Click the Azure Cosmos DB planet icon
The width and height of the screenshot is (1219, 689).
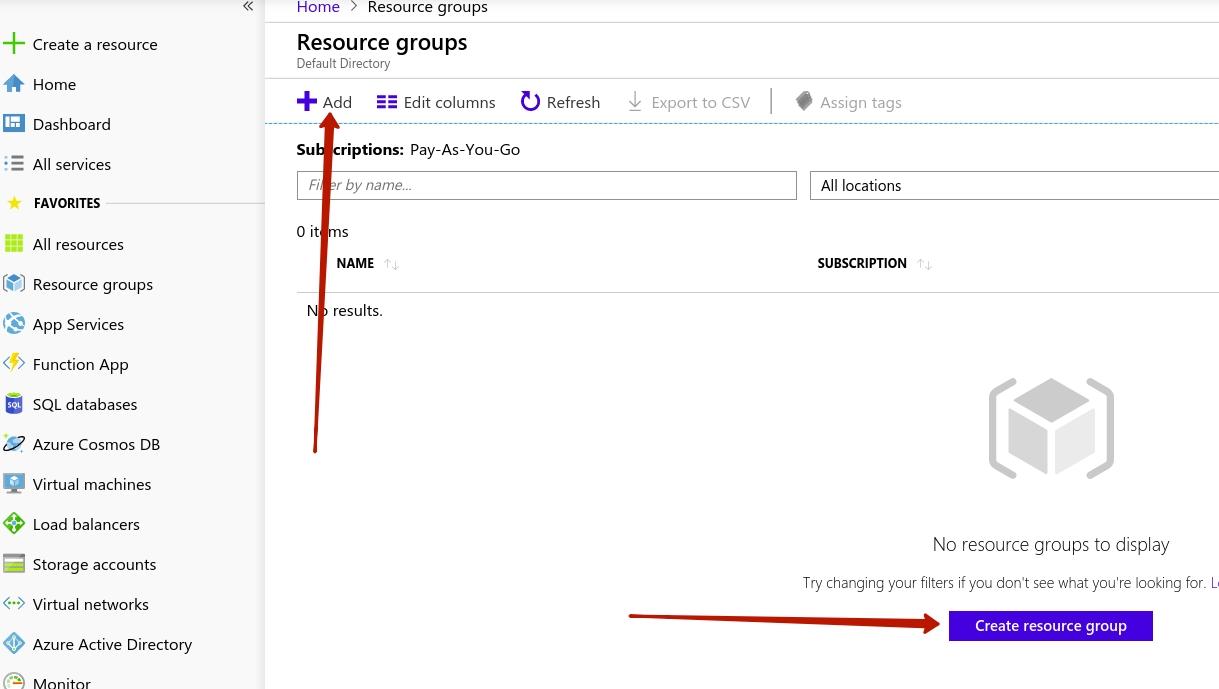14,444
